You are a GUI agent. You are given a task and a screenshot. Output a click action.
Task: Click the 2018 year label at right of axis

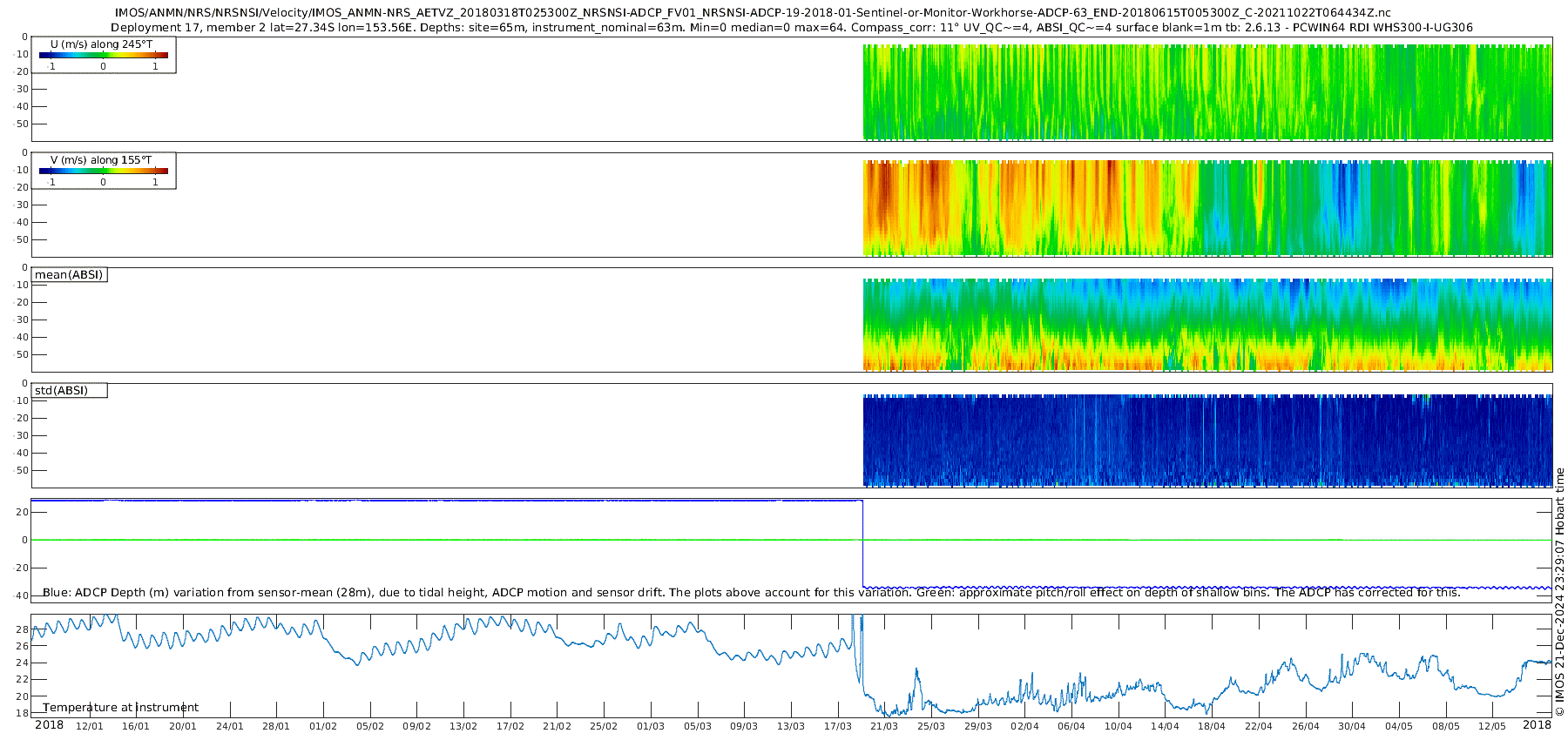coord(1537,725)
